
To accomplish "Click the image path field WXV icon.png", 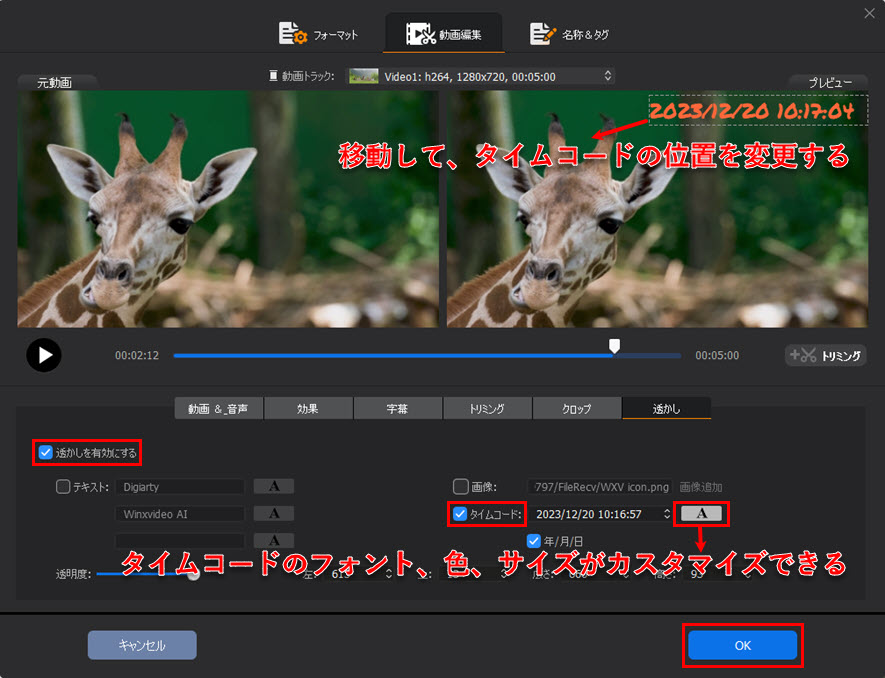I will [x=599, y=487].
